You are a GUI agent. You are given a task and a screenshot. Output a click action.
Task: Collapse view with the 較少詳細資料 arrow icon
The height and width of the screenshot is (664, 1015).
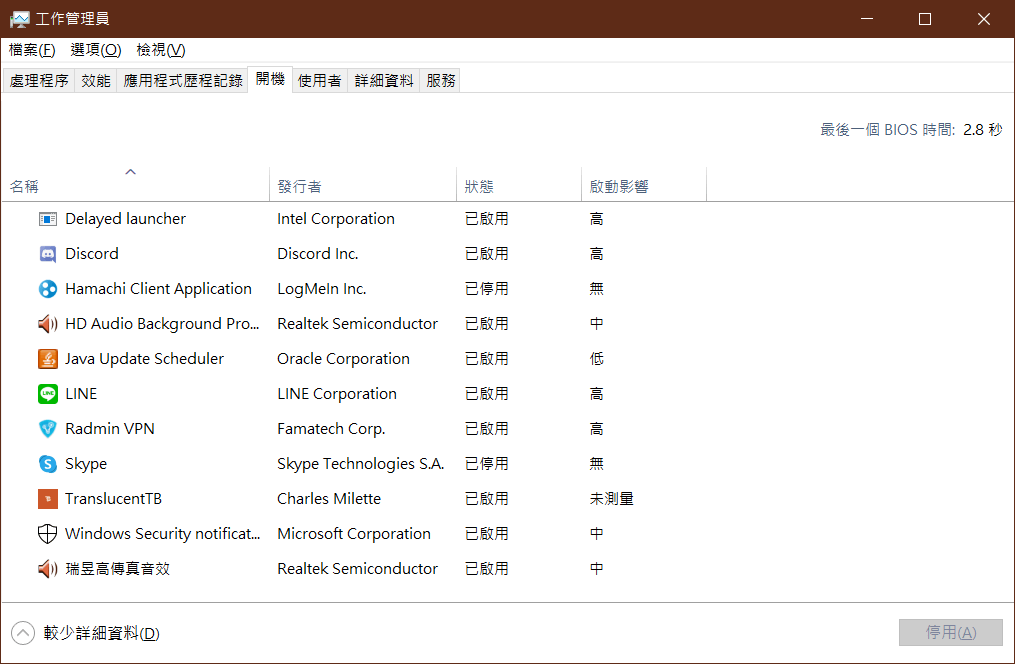(x=23, y=633)
